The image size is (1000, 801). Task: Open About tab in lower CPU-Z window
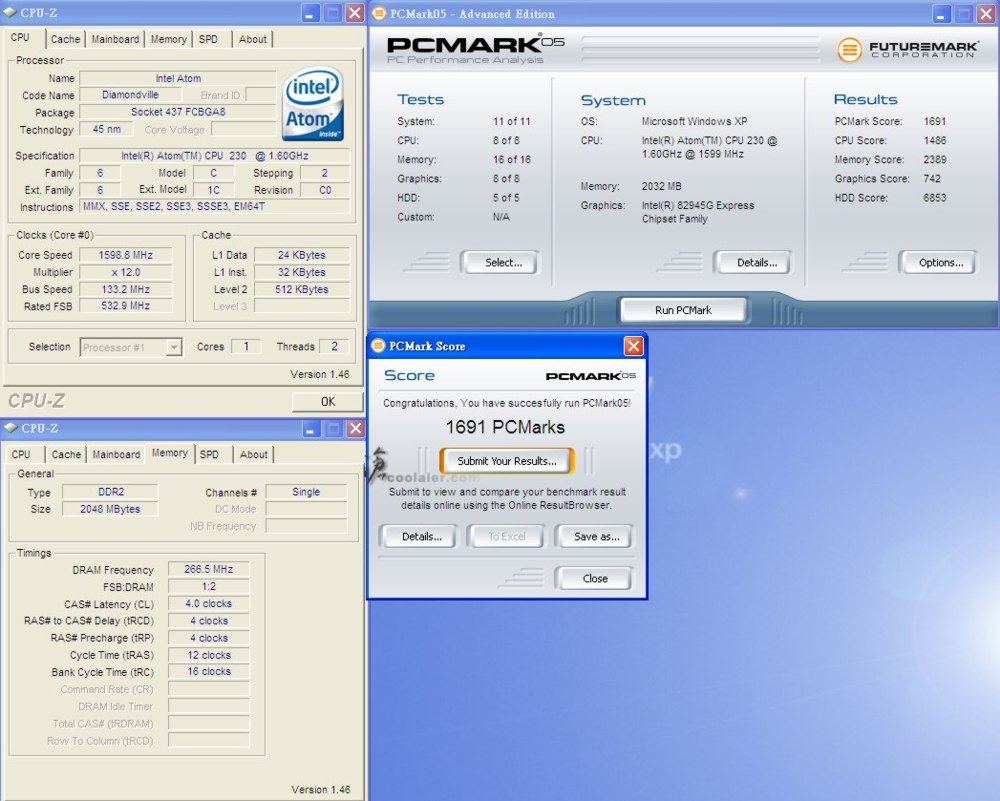coord(253,454)
